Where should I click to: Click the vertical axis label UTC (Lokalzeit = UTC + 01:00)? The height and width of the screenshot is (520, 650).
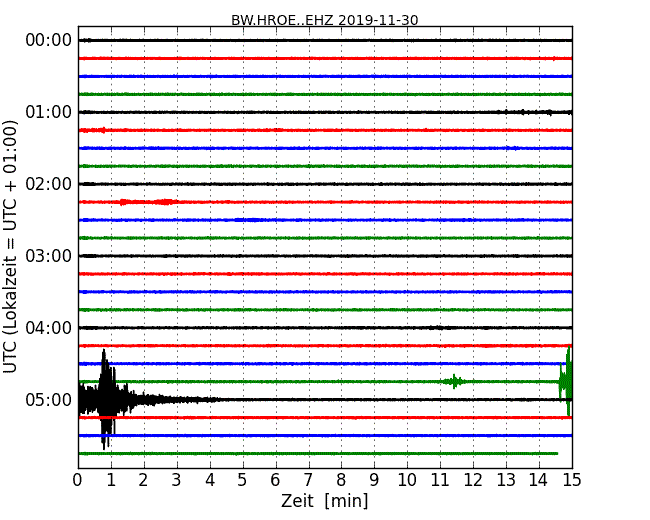point(10,247)
